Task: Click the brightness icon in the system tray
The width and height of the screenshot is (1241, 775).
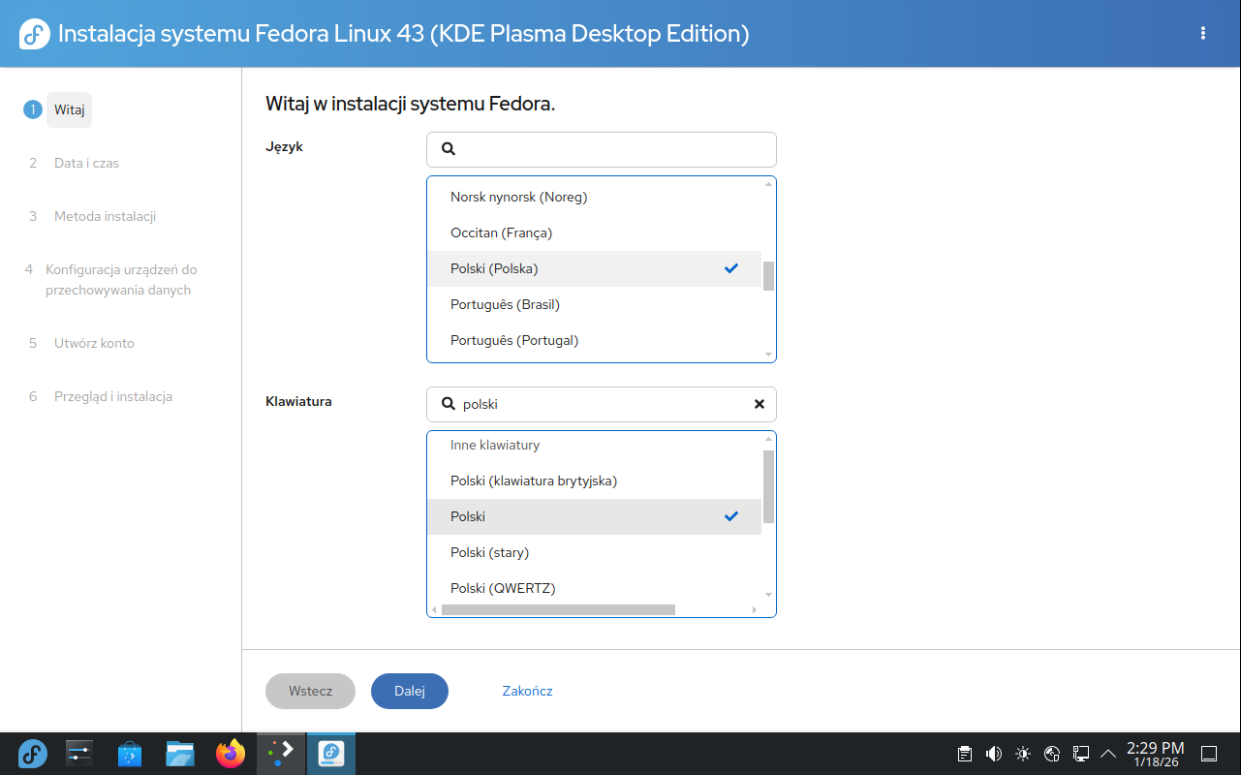Action: click(1022, 753)
